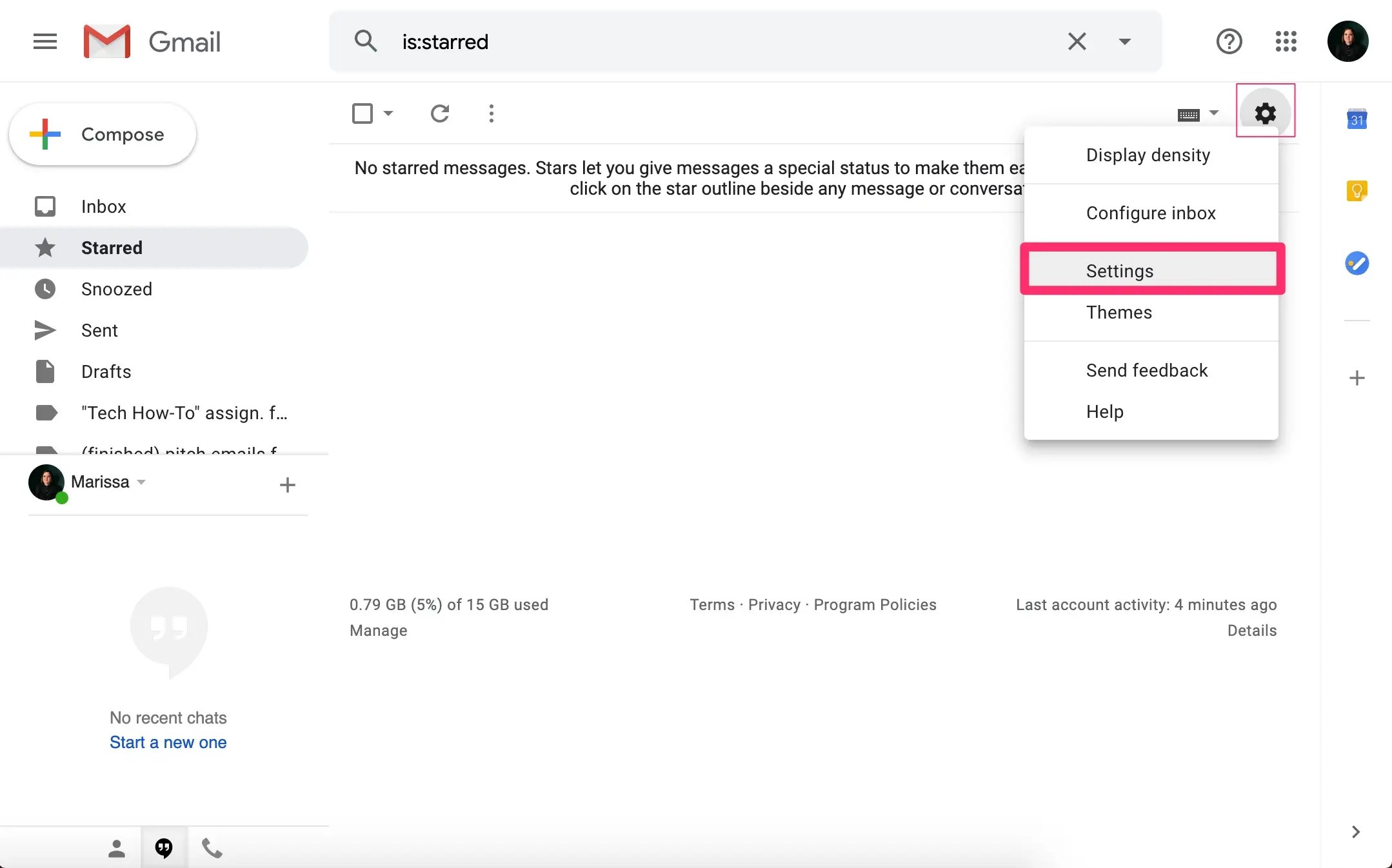Select Themes in the gear menu
The image size is (1392, 868).
pos(1119,313)
